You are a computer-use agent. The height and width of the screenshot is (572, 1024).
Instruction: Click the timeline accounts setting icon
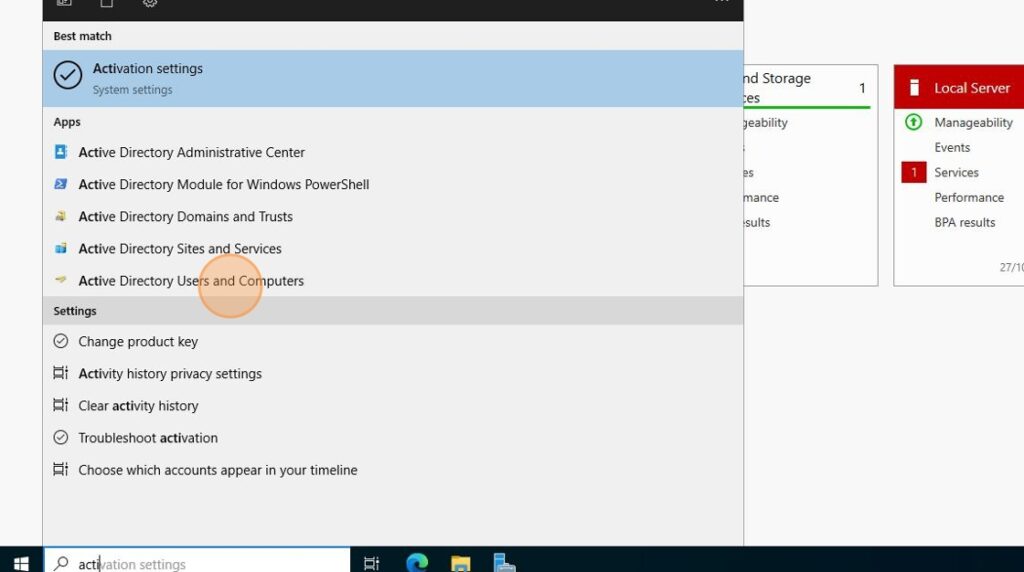click(x=60, y=469)
